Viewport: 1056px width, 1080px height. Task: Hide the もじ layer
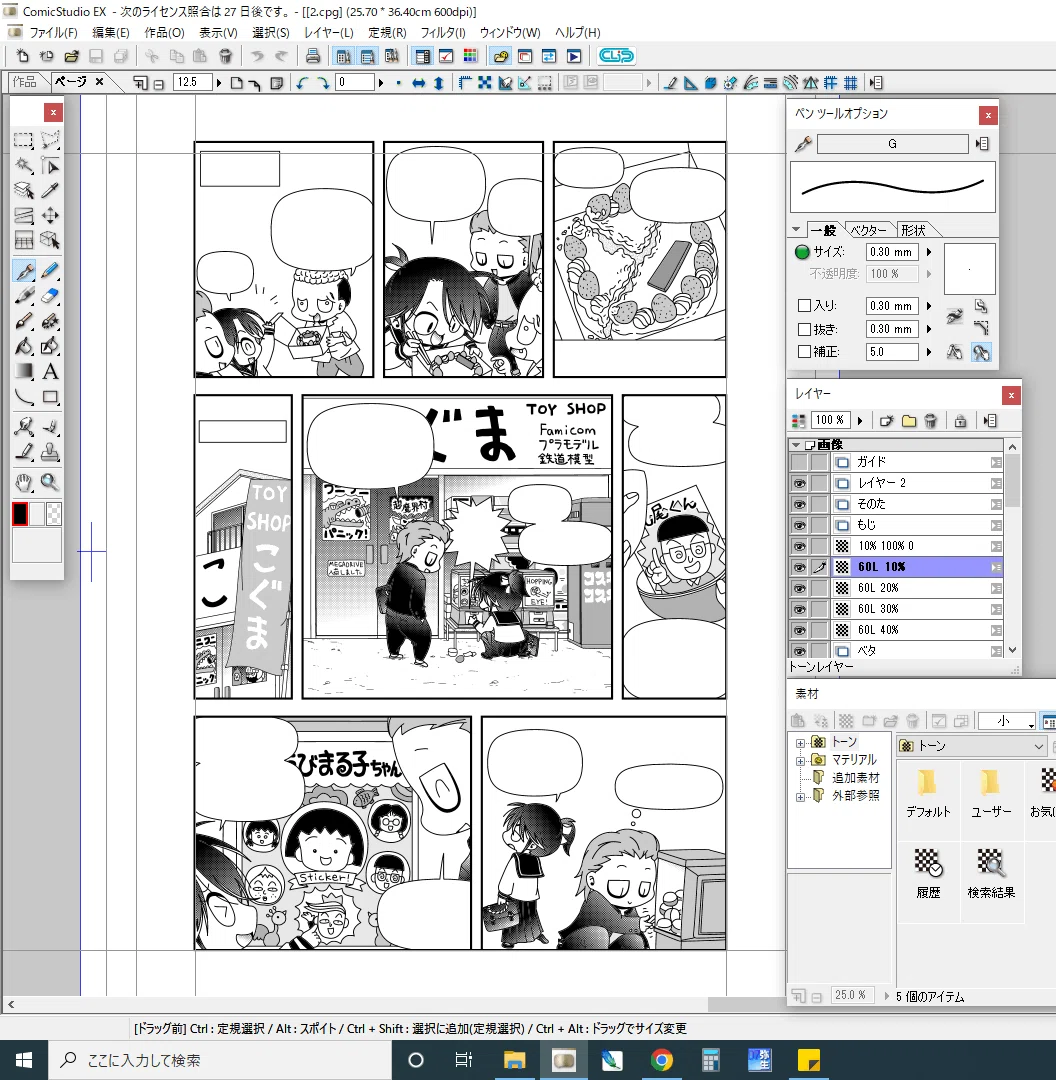tap(799, 525)
